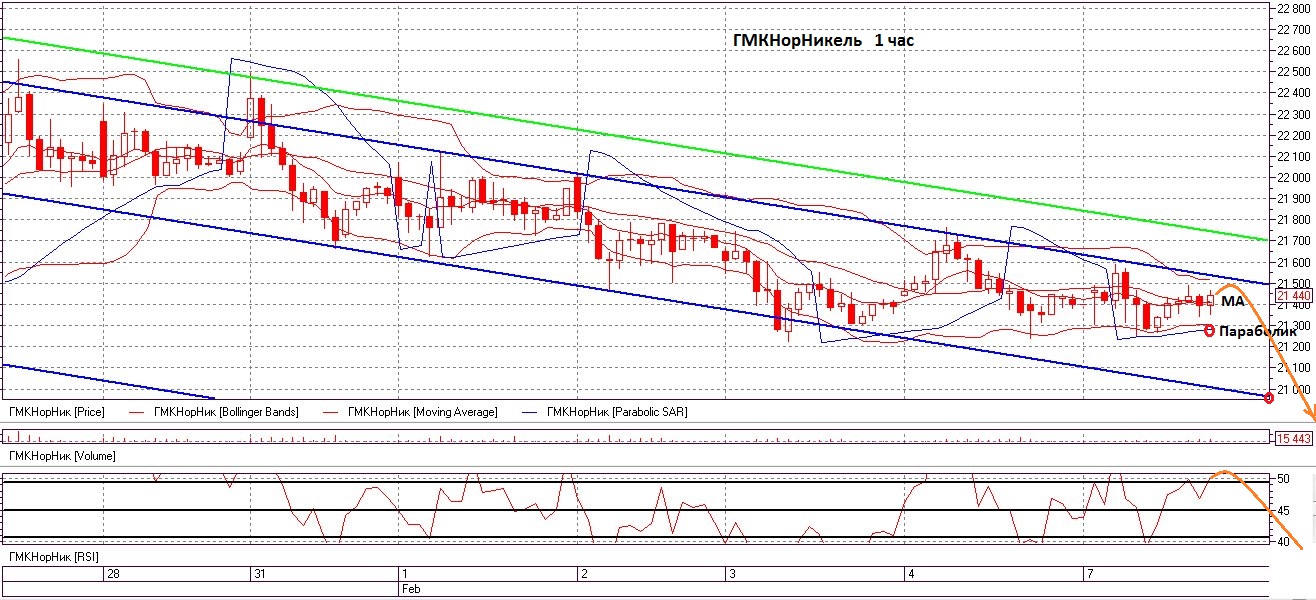Click the blue Parabolic SAR legend line swatch
Image resolution: width=1316 pixels, height=600 pixels.
[530, 412]
